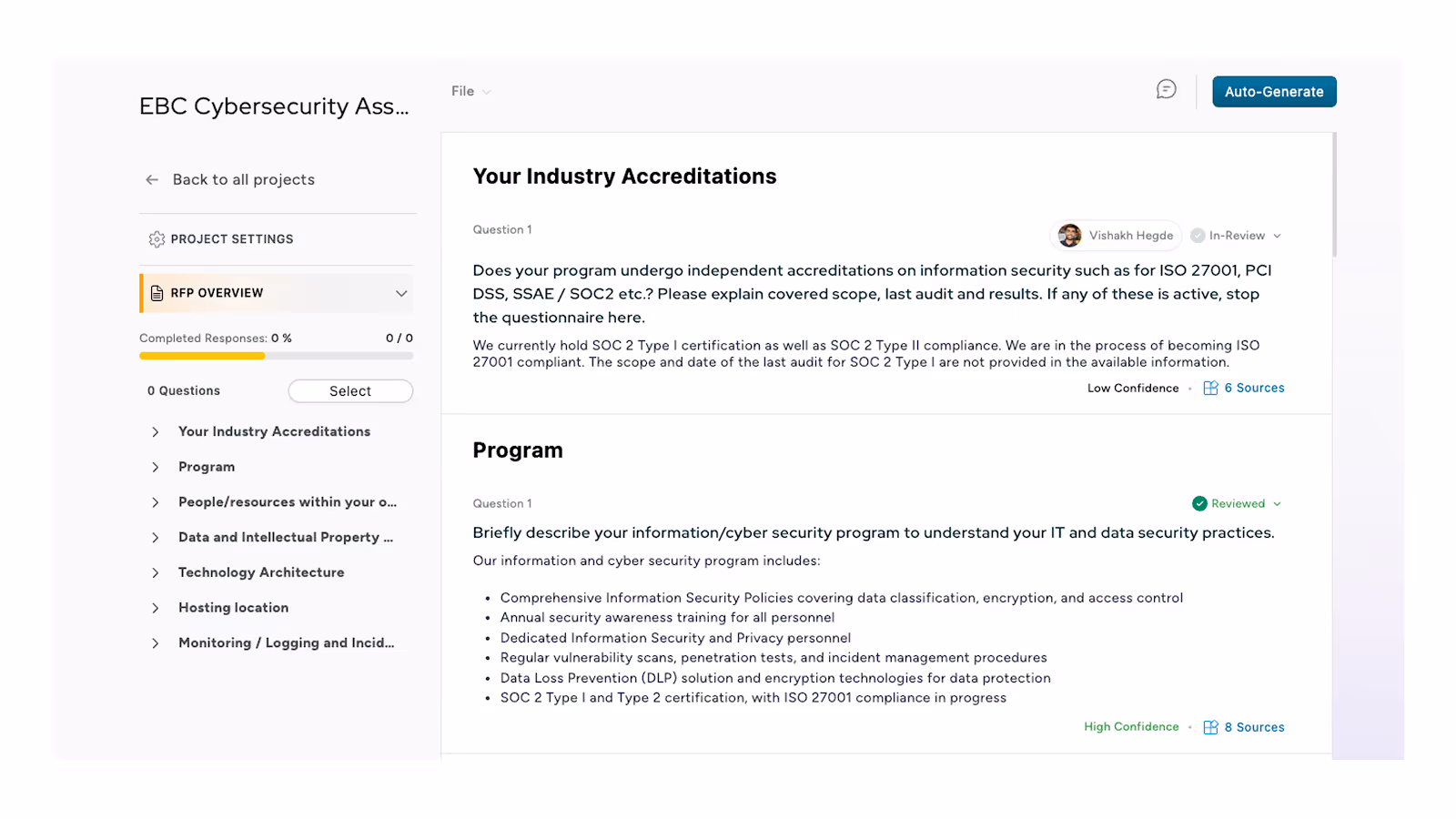Select the Program item in sidebar
The height and width of the screenshot is (819, 1456).
pyautogui.click(x=207, y=466)
